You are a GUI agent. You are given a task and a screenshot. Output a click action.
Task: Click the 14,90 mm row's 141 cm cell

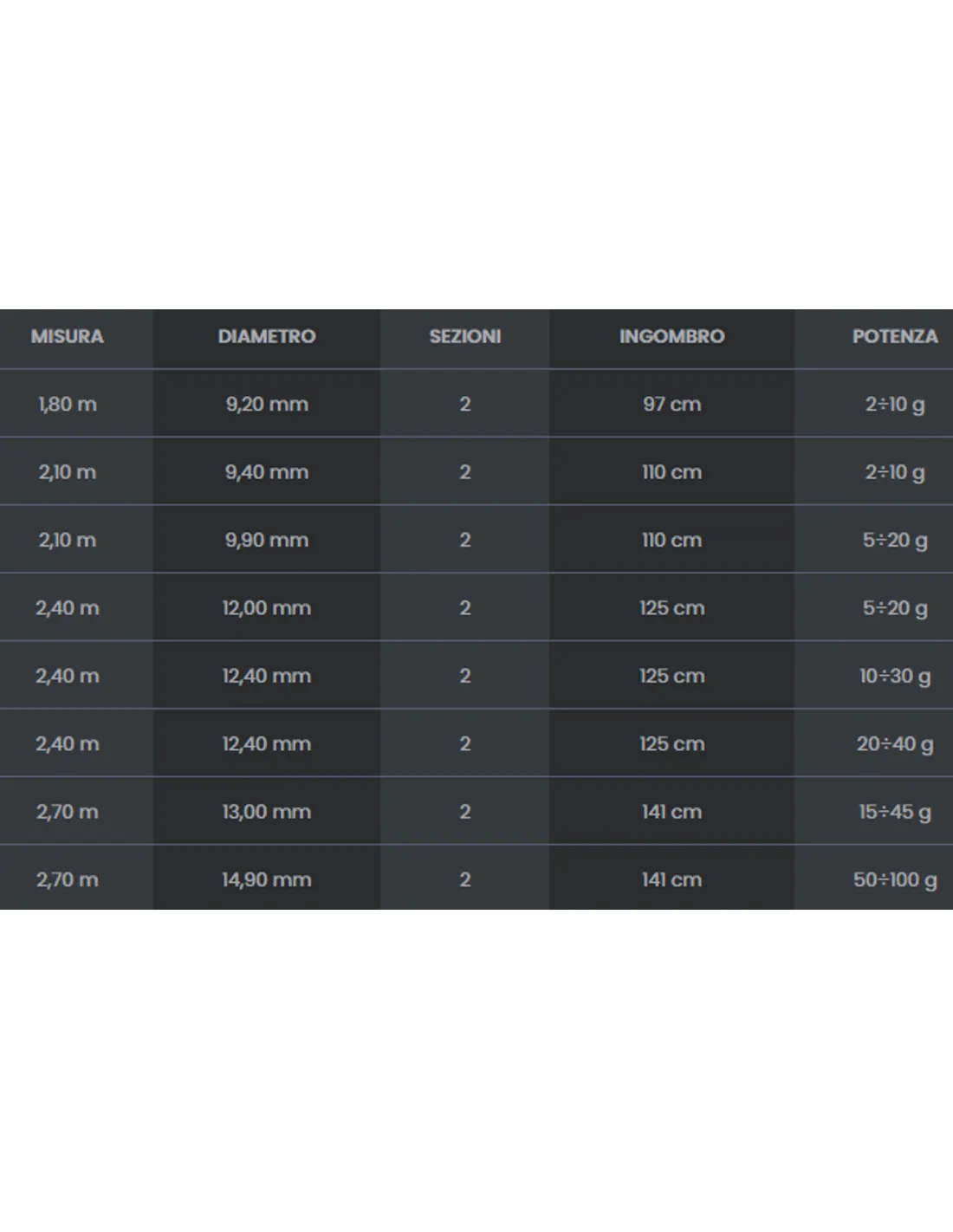[672, 880]
